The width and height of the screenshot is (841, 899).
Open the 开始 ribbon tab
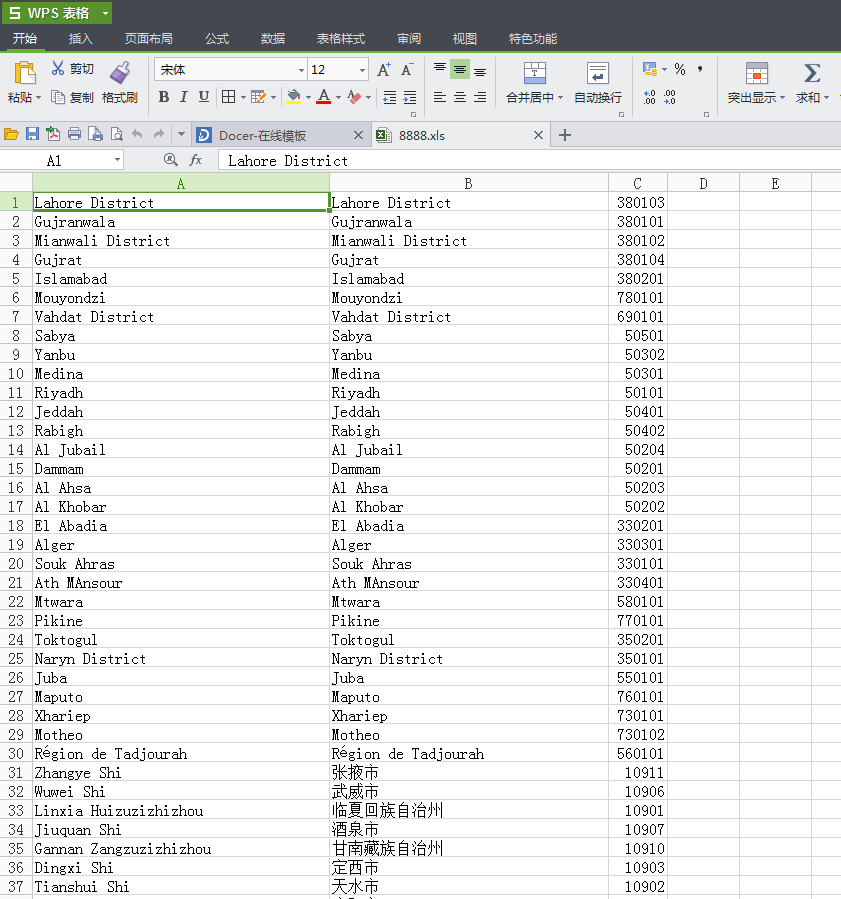coord(25,38)
